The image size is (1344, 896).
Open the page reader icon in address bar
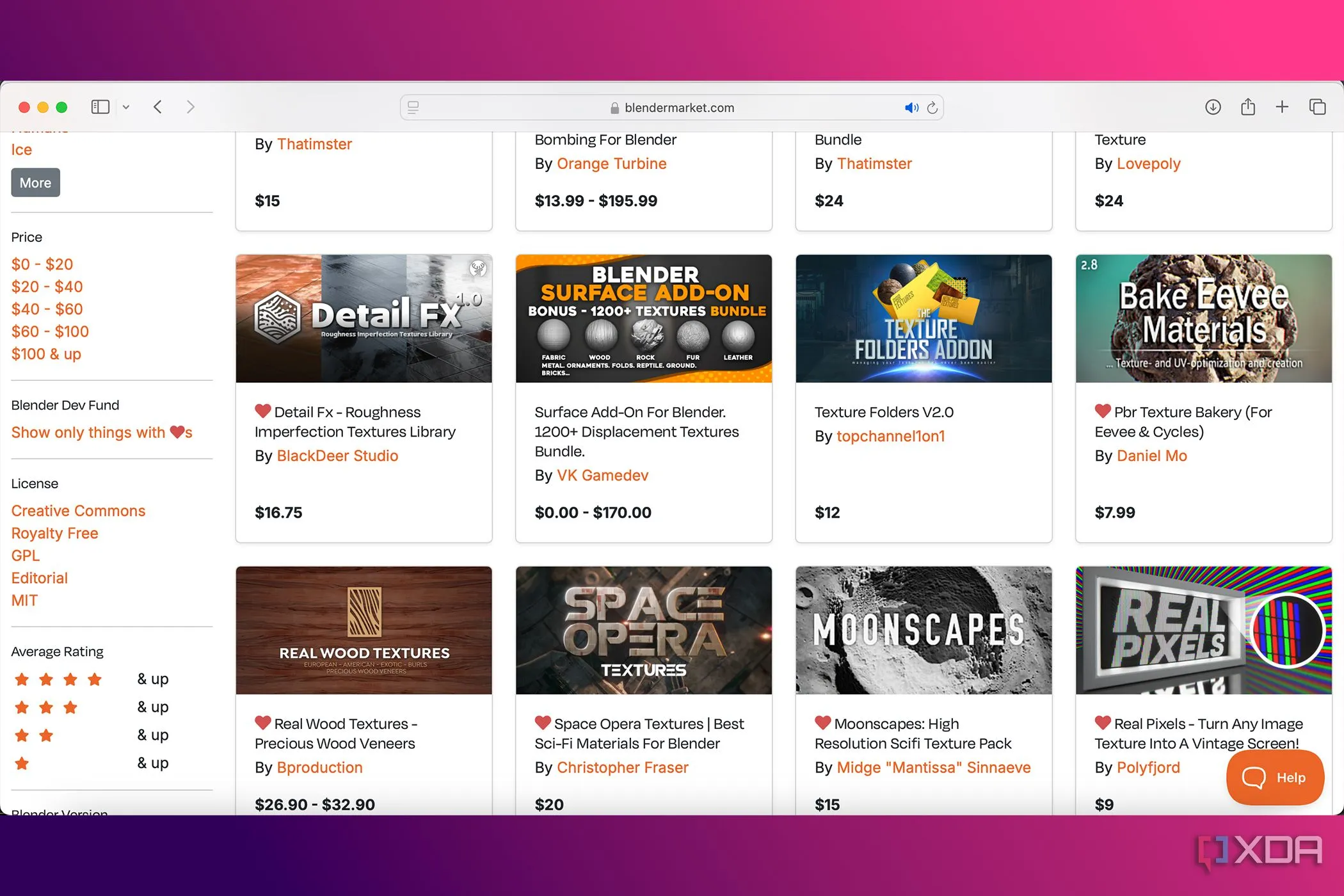(x=413, y=108)
